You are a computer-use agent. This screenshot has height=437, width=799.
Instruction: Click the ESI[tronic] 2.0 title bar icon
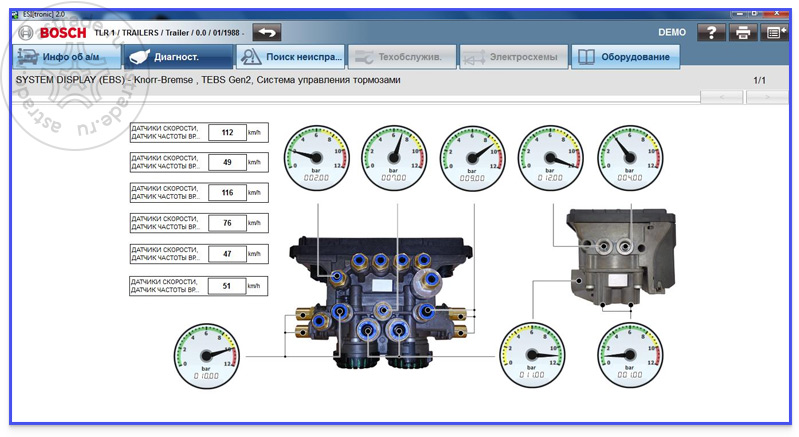point(15,14)
